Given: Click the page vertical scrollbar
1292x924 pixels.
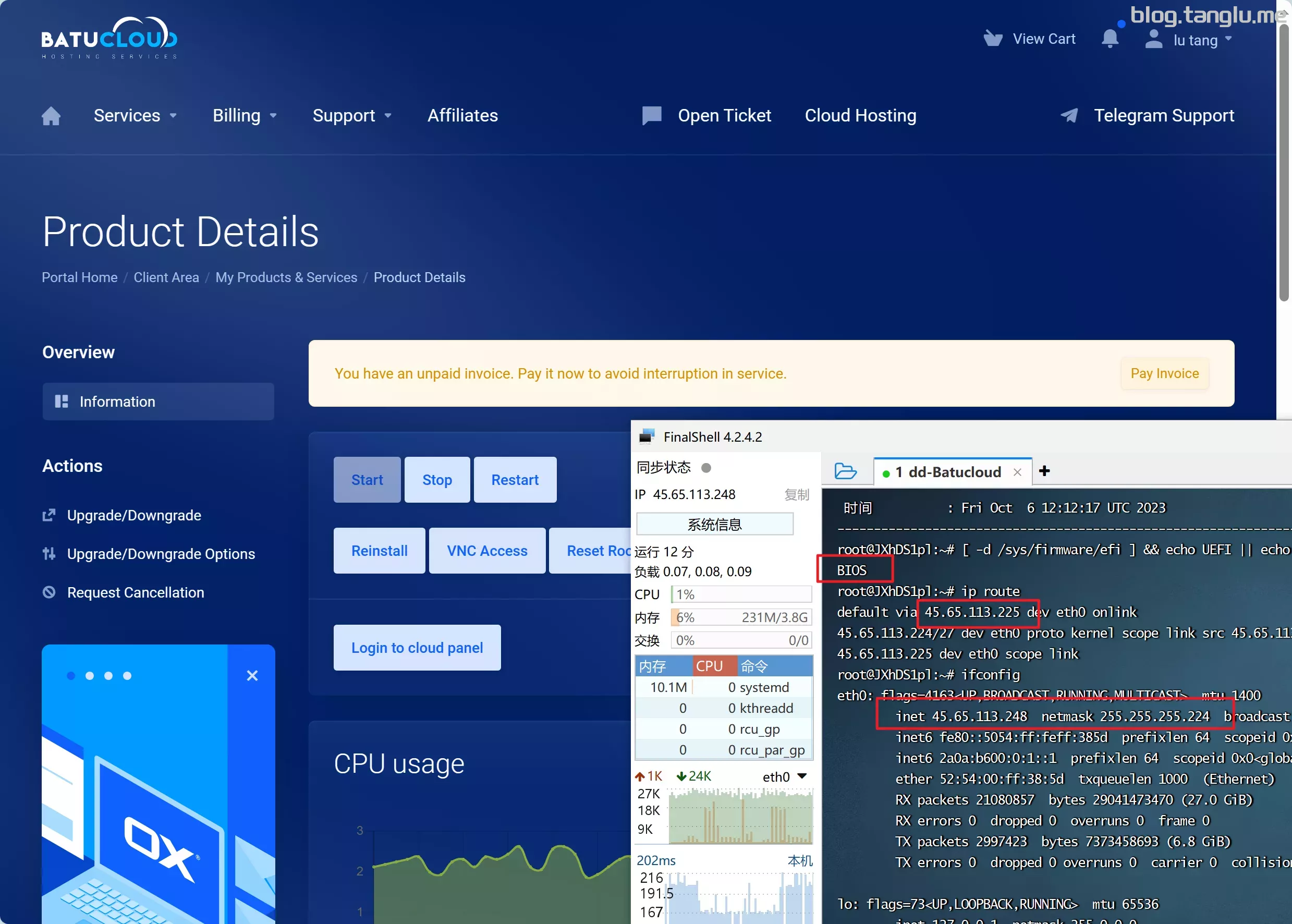Looking at the screenshot, I should click(1284, 162).
